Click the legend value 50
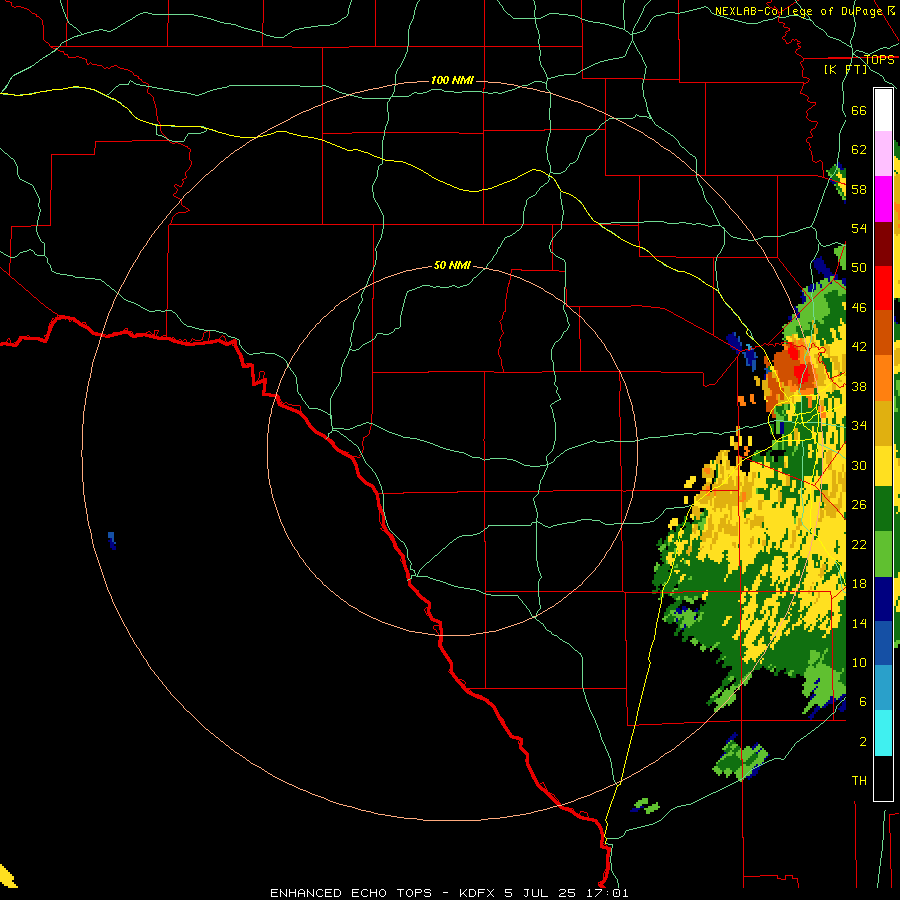900x900 pixels. click(859, 268)
